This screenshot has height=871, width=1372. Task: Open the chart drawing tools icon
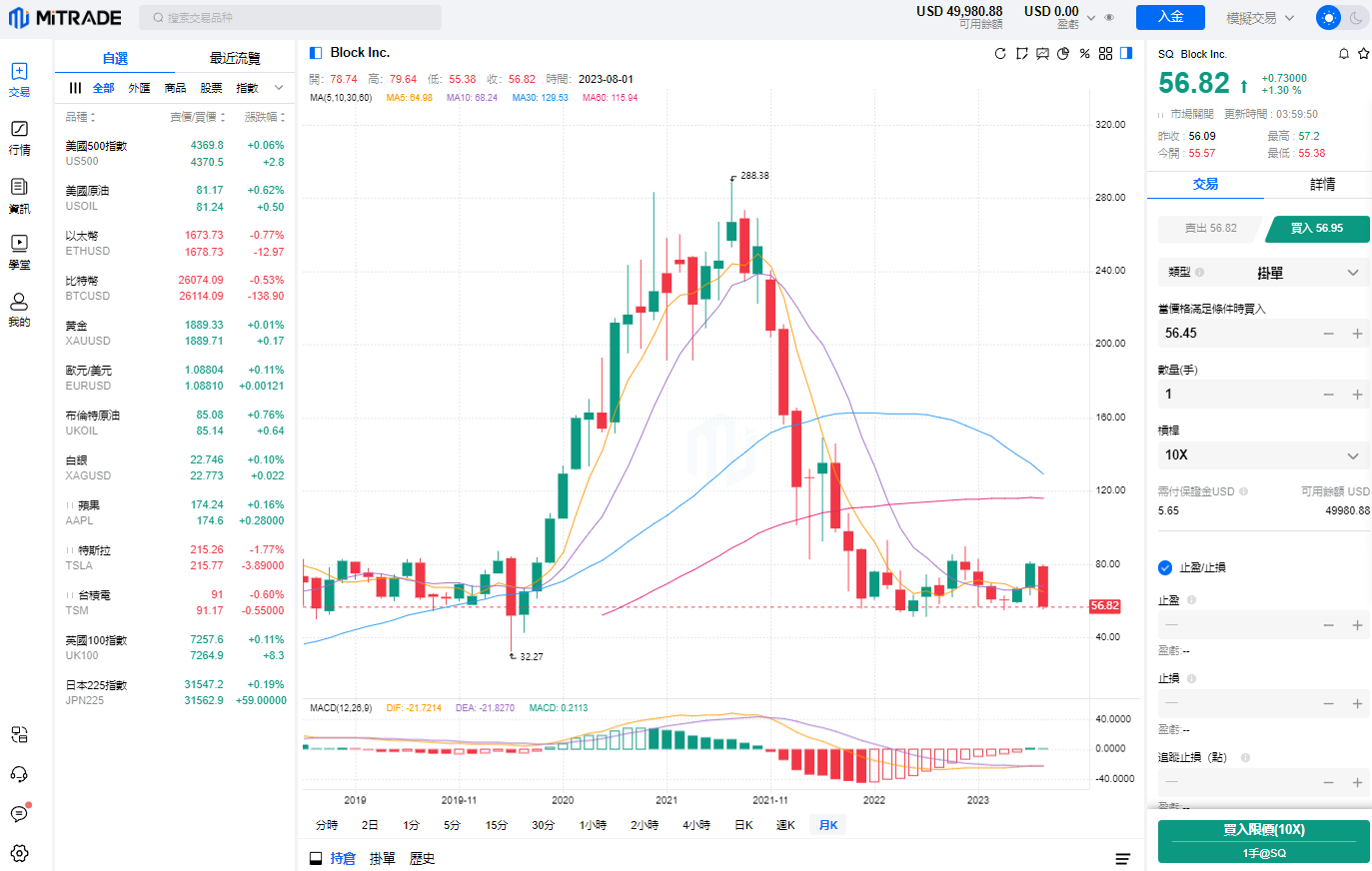tap(1021, 54)
